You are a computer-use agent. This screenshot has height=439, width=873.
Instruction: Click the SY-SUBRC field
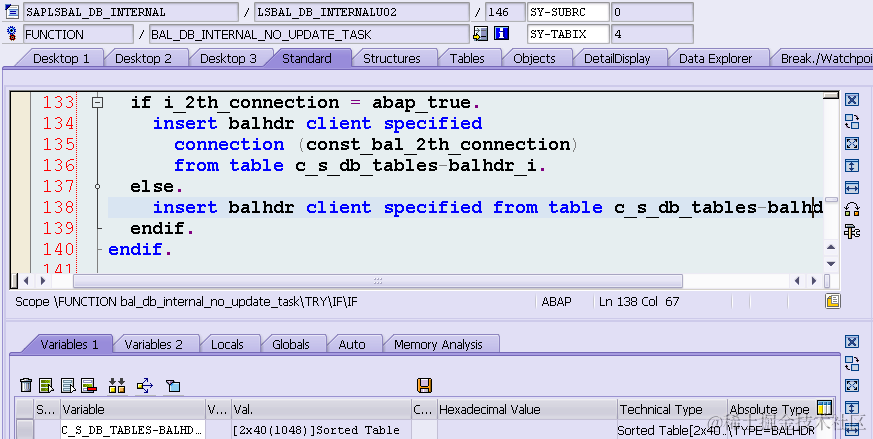click(x=568, y=12)
